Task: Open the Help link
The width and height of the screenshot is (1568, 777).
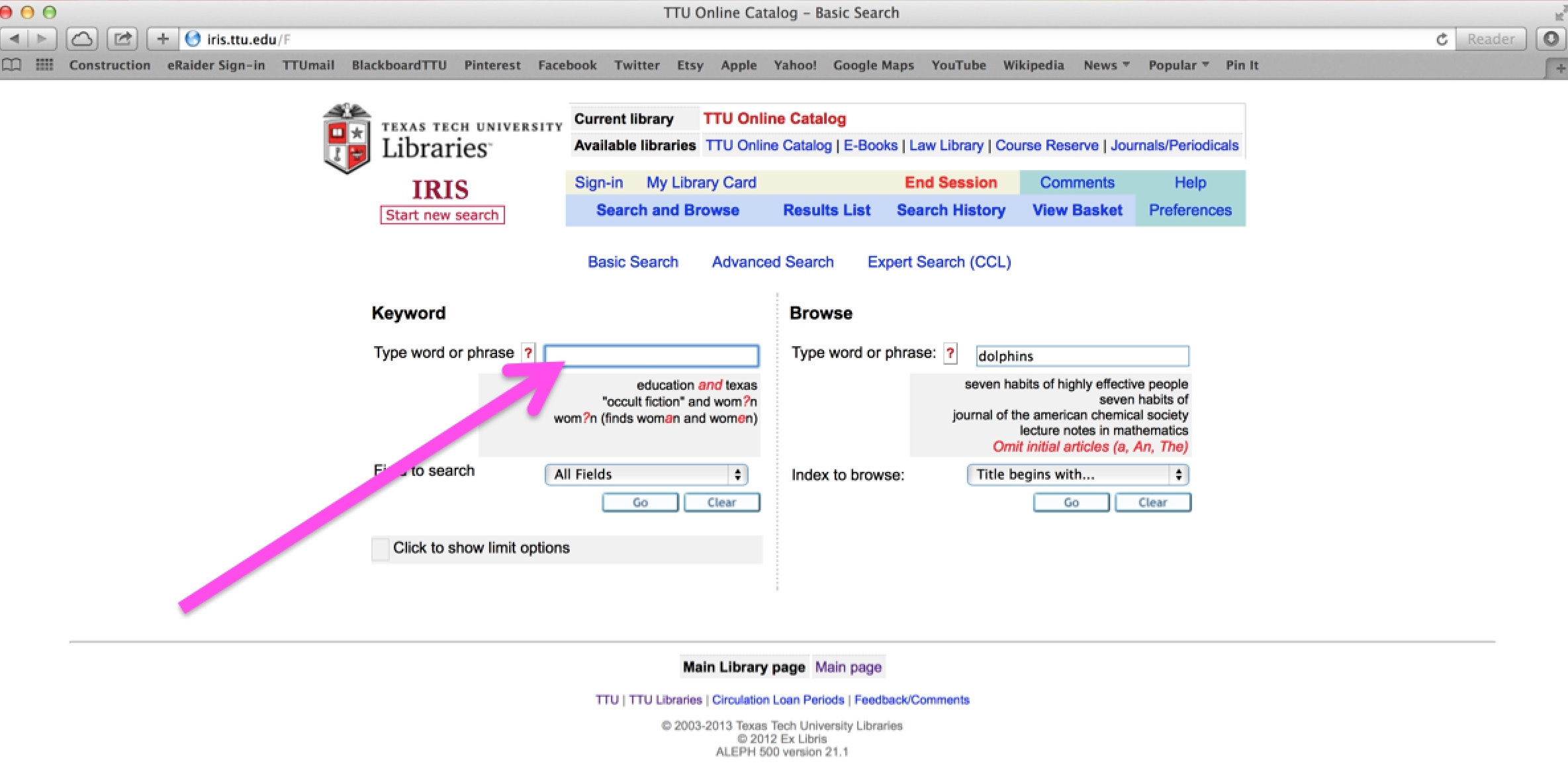Action: click(x=1190, y=183)
